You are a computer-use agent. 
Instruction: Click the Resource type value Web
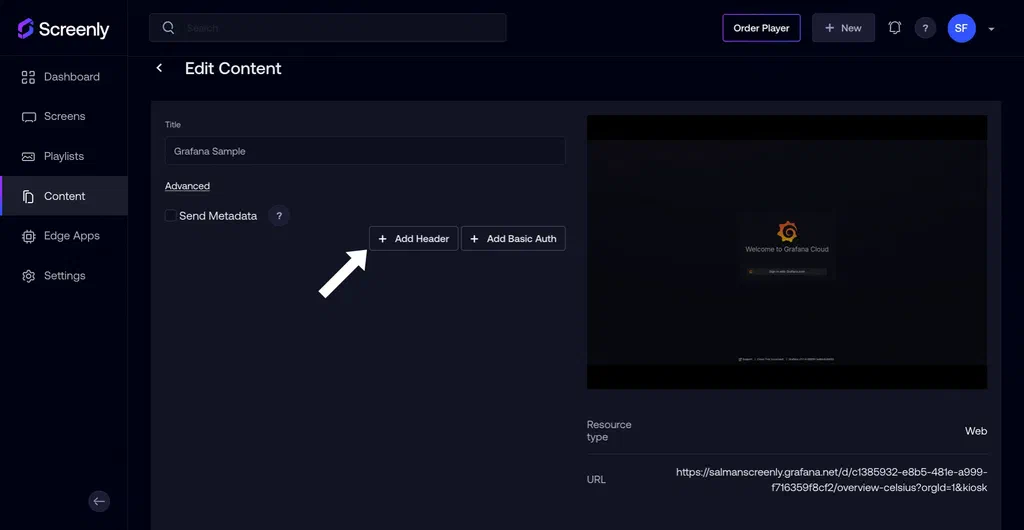976,431
